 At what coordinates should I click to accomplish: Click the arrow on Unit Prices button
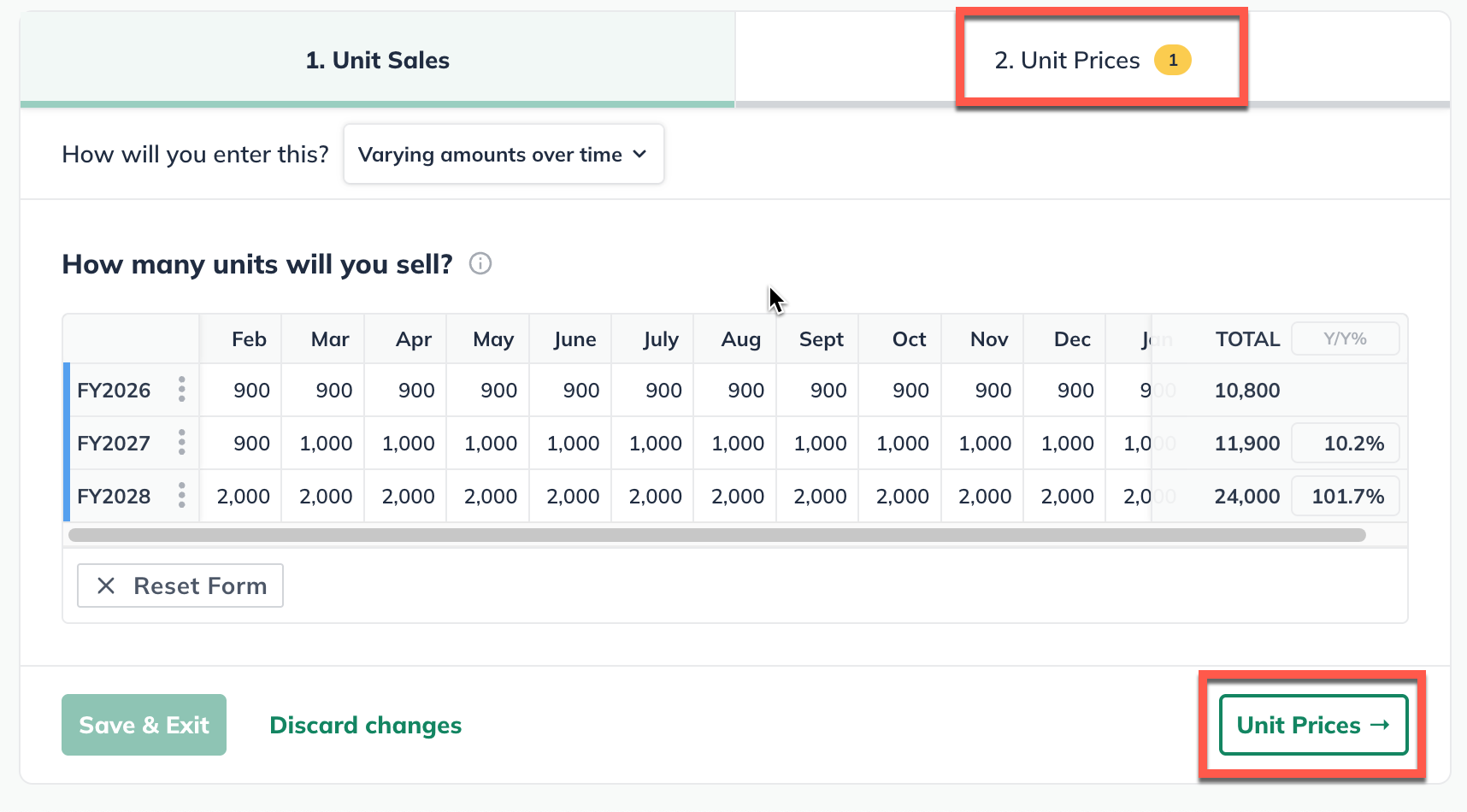1379,725
